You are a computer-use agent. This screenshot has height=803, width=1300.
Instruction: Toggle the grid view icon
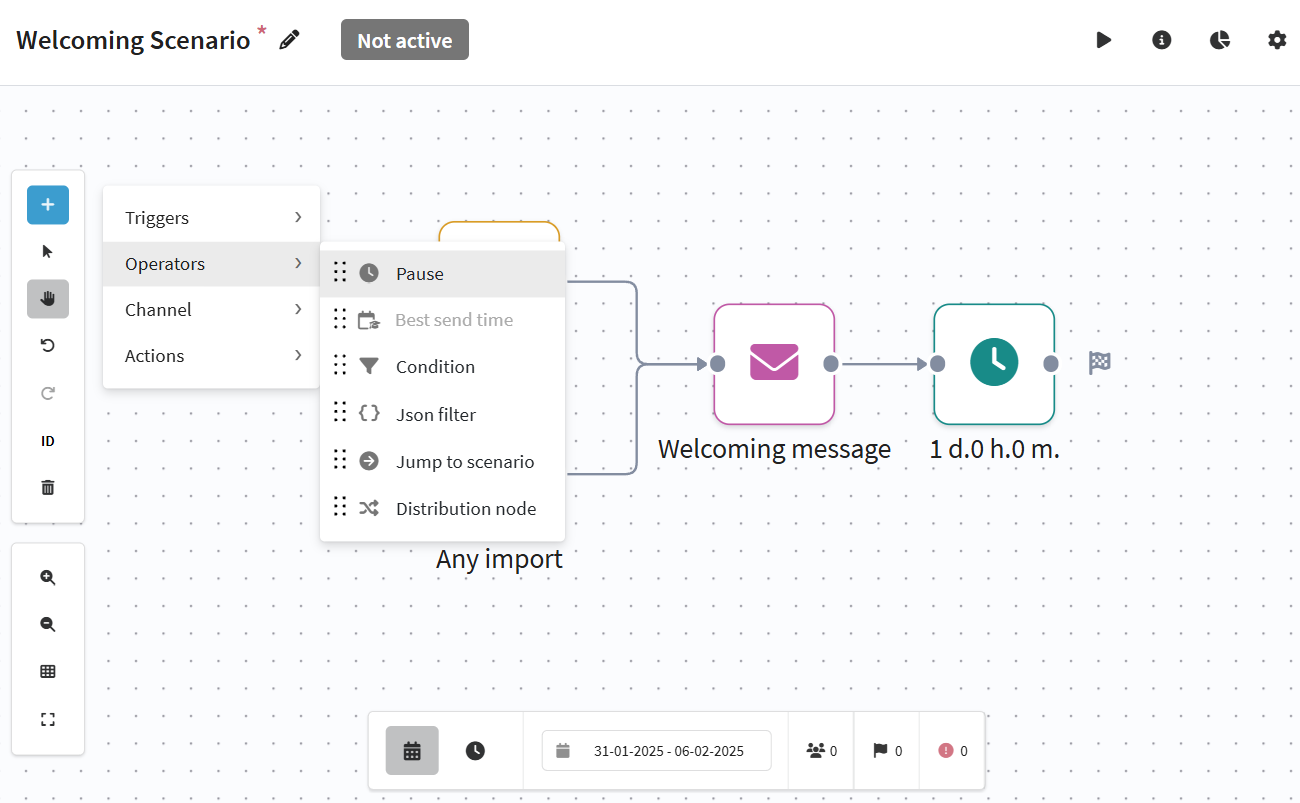tap(48, 672)
